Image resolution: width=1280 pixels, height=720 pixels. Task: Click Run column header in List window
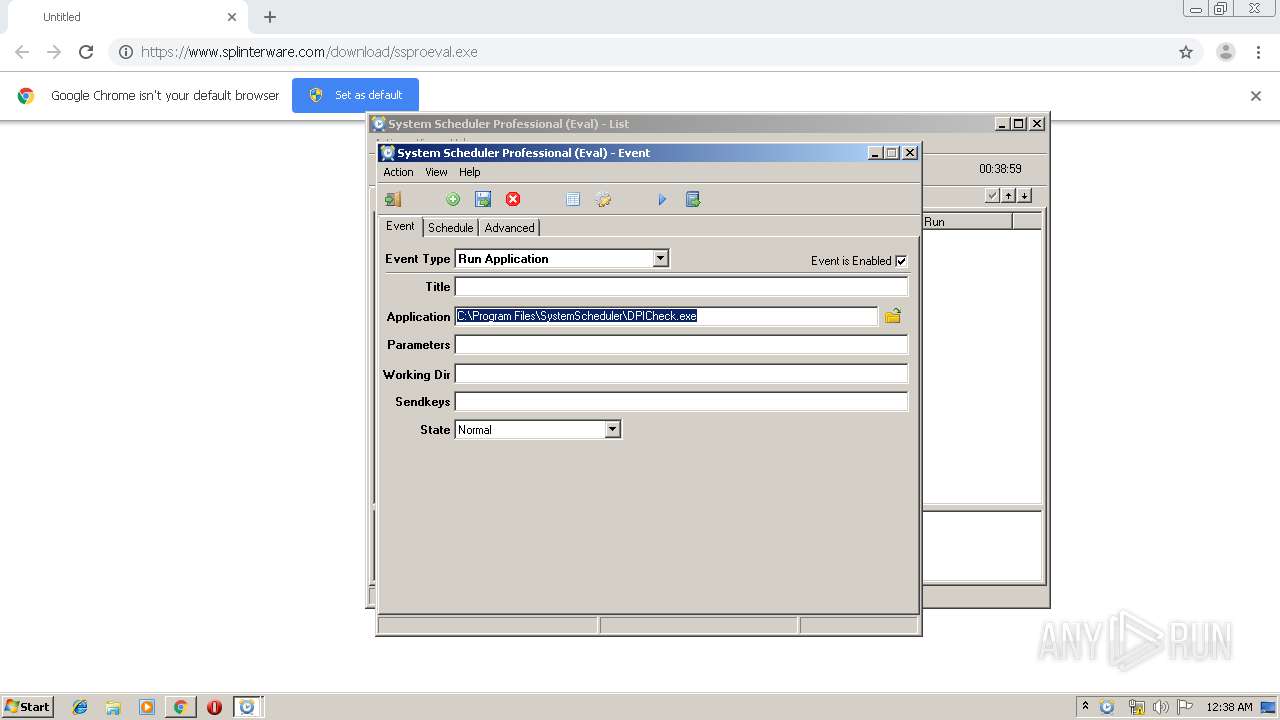coord(966,222)
